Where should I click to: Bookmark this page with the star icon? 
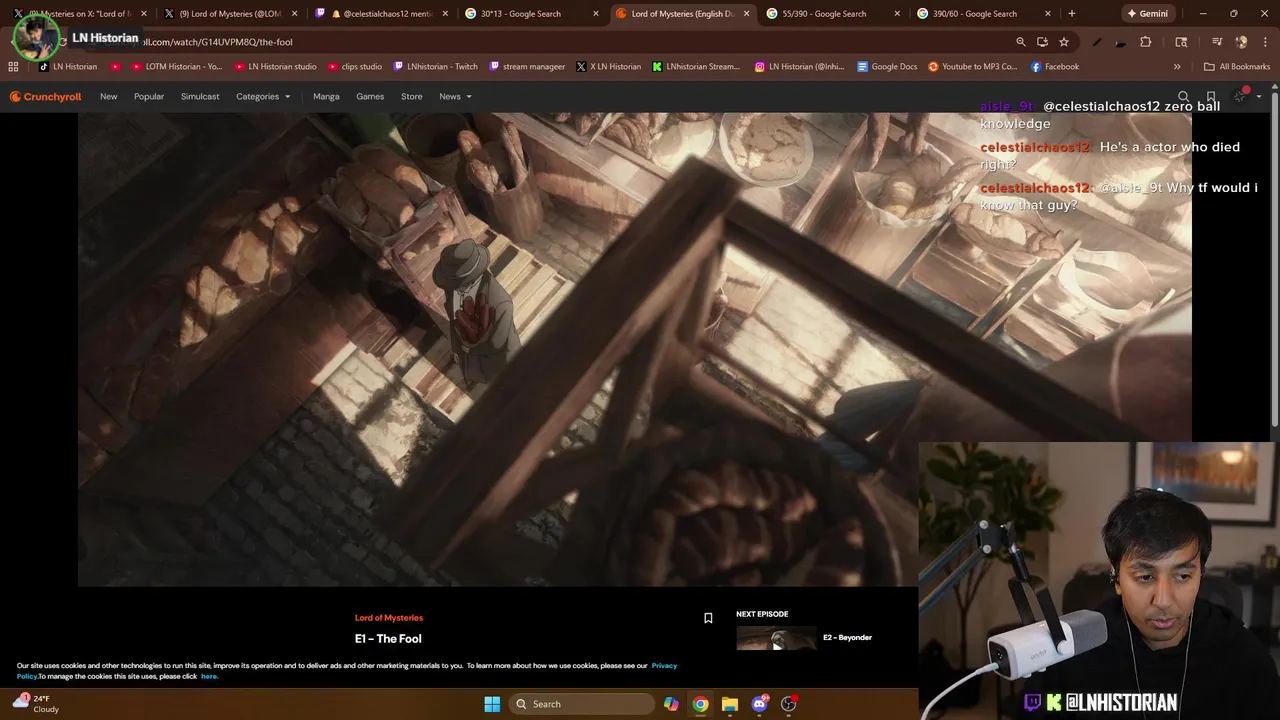click(1064, 42)
